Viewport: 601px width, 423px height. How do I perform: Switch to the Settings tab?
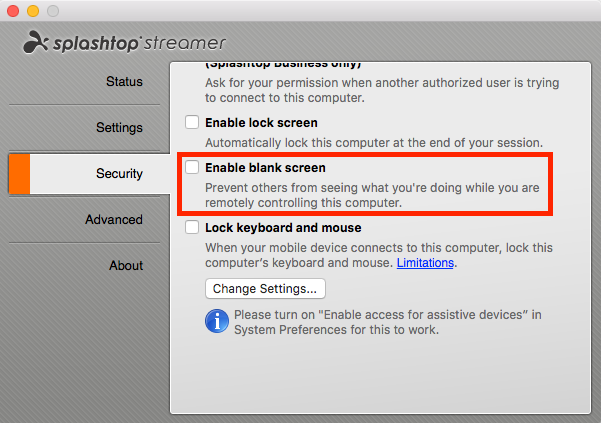119,128
